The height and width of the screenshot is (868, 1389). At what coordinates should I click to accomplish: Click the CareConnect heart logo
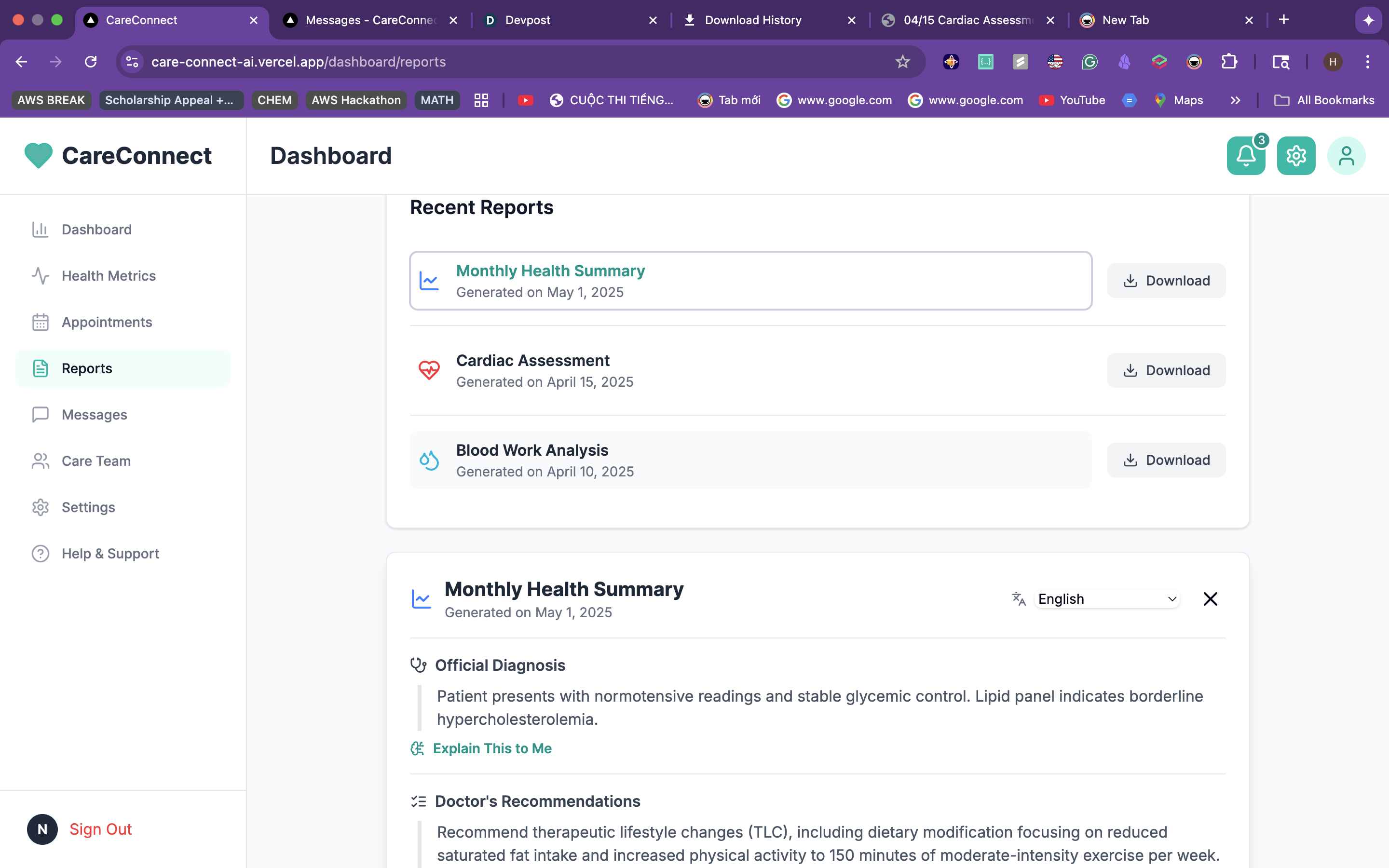coord(39,156)
